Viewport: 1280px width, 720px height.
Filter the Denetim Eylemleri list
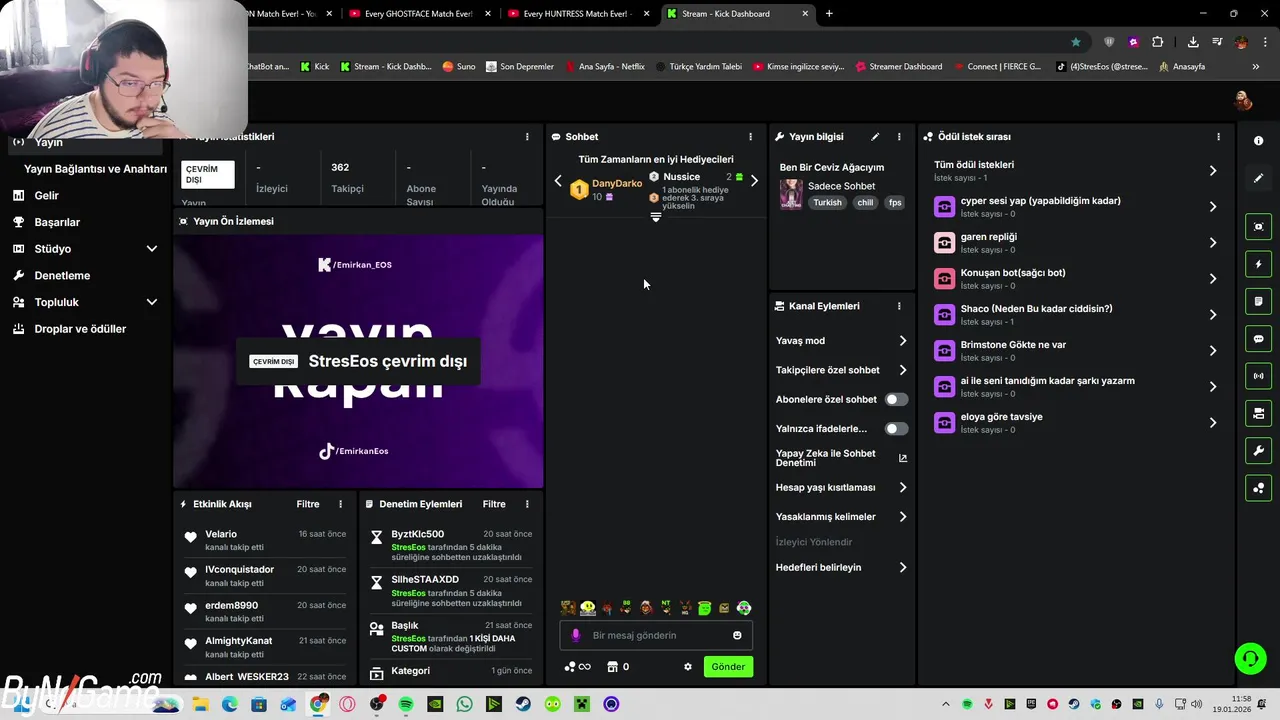(x=494, y=504)
